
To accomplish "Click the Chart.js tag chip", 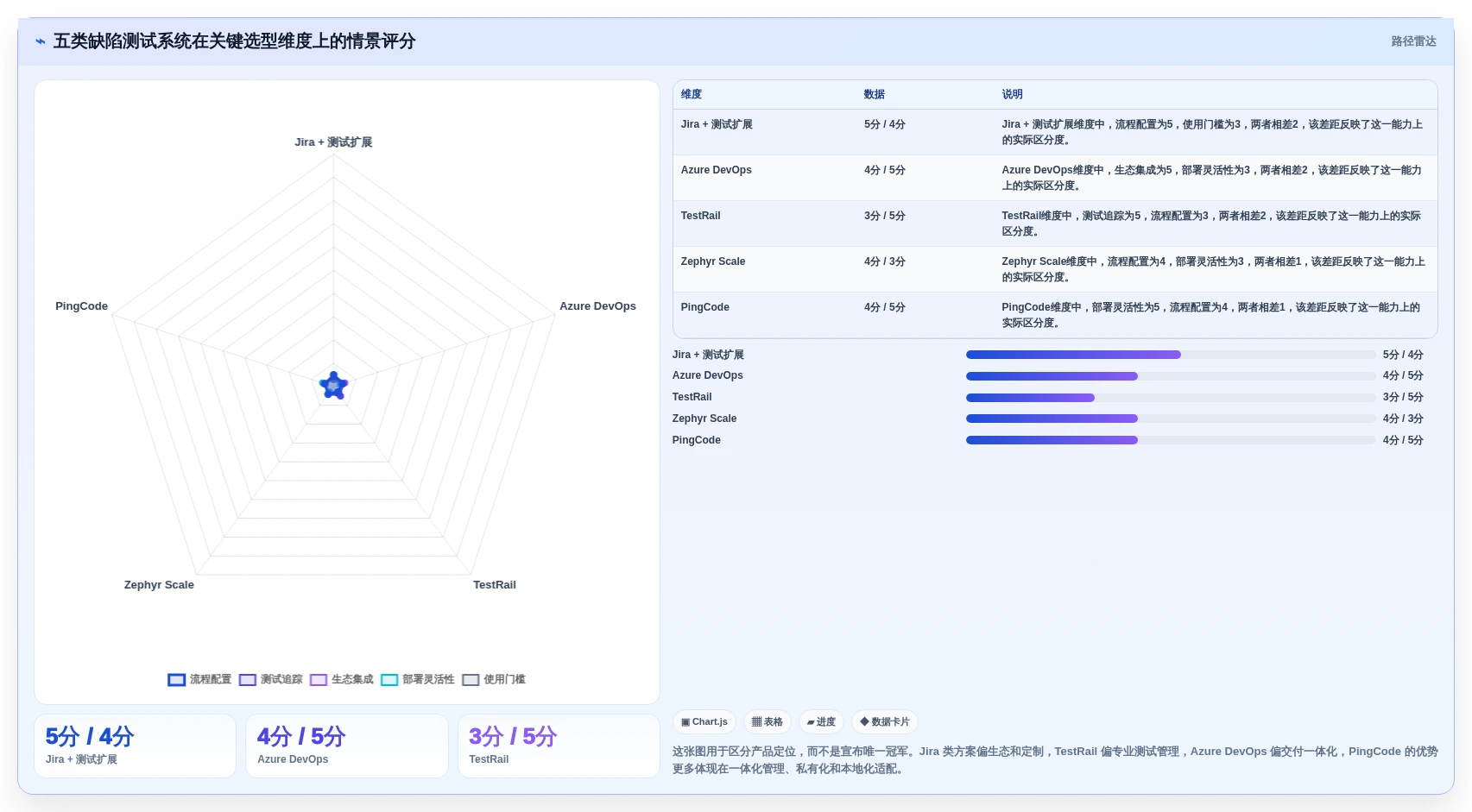I will coord(704,722).
